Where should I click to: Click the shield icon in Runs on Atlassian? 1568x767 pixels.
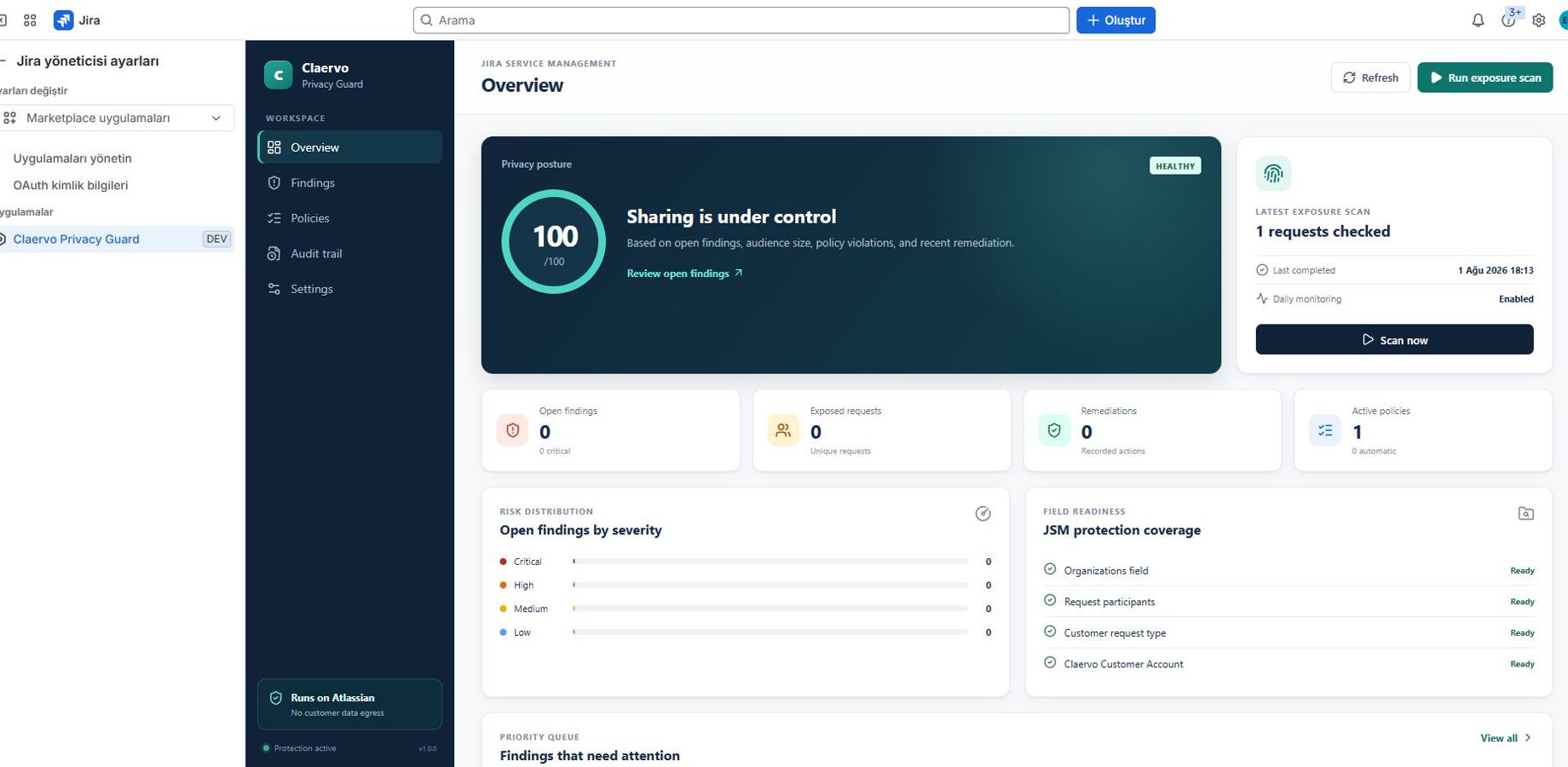point(276,698)
